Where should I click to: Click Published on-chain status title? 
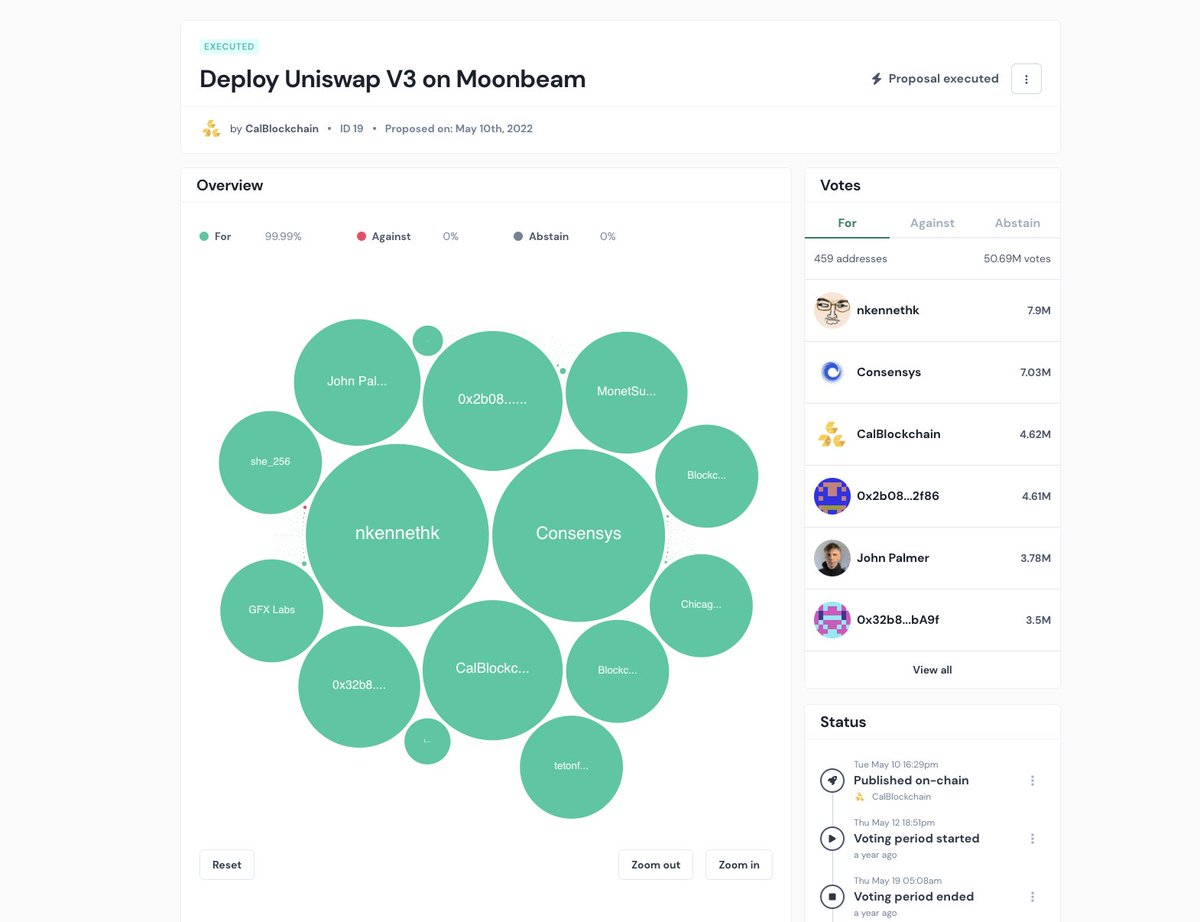point(911,780)
